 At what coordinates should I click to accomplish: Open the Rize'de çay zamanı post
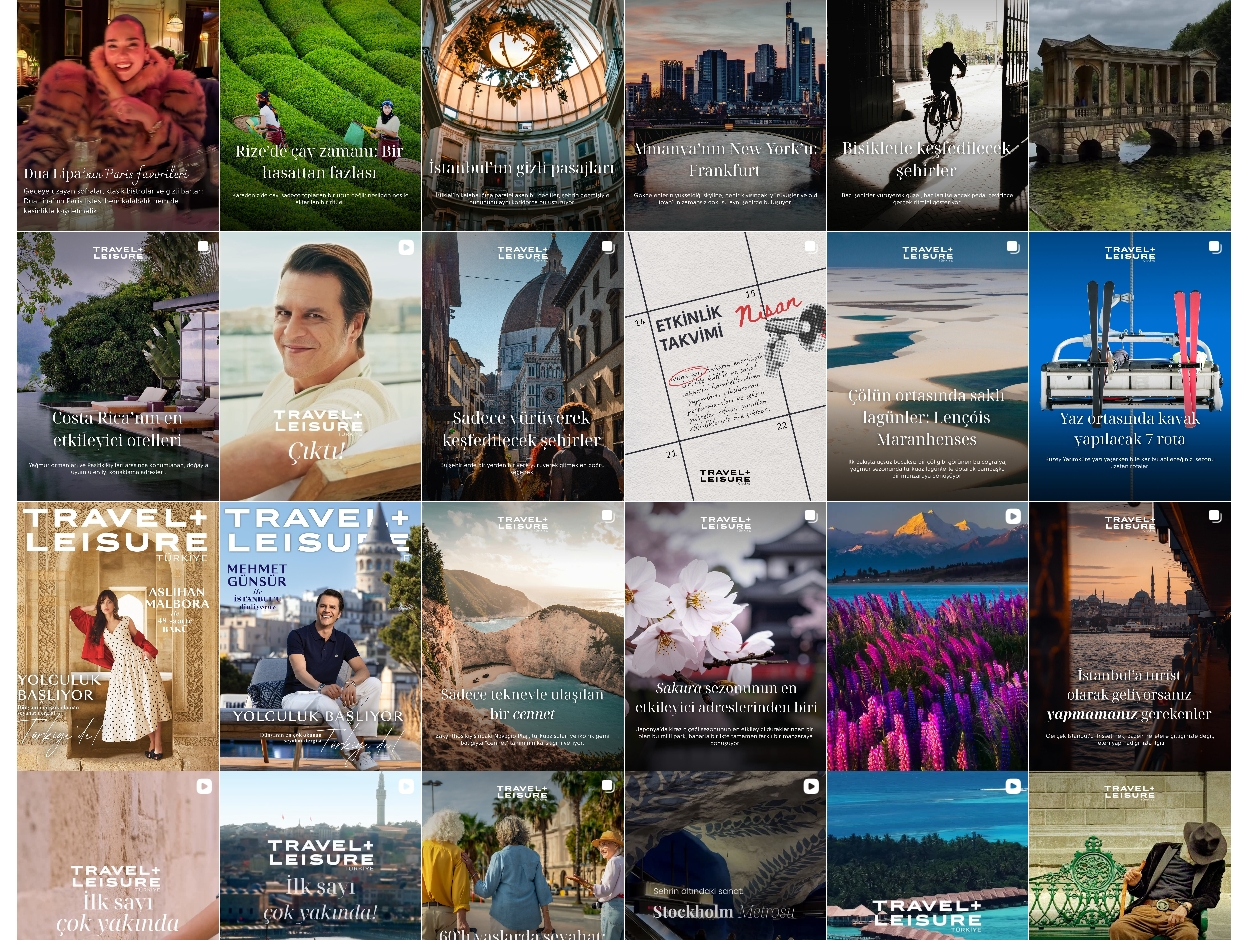[320, 115]
